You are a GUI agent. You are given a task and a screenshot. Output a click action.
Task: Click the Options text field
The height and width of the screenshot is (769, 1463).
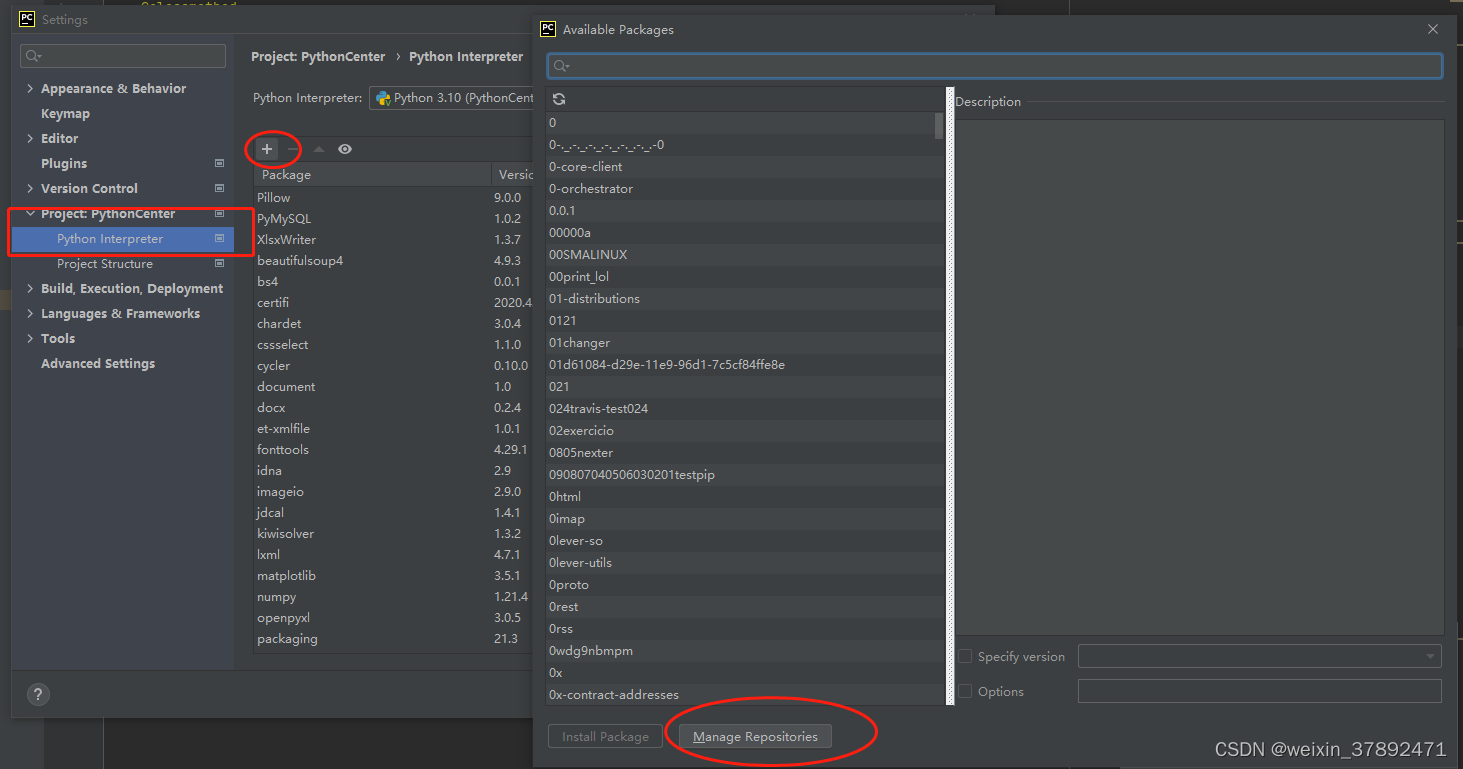[x=1259, y=692]
